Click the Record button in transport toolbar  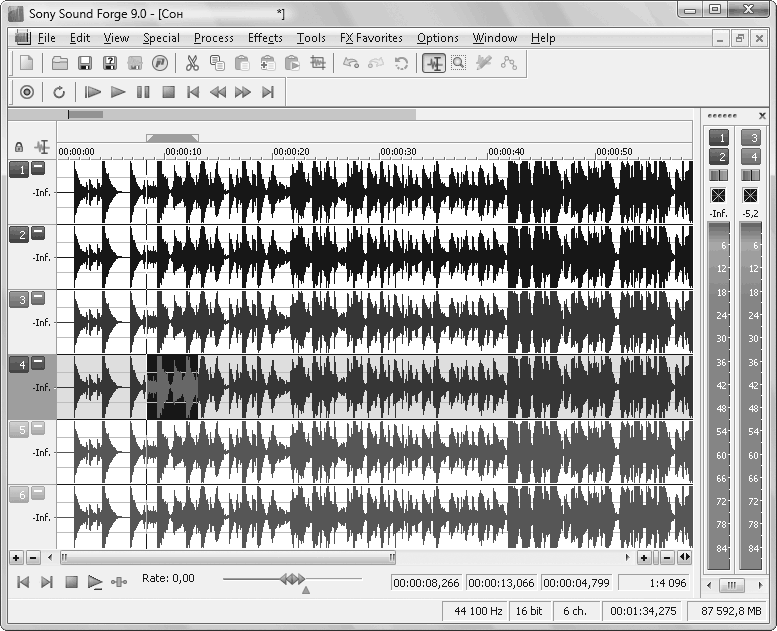point(27,92)
